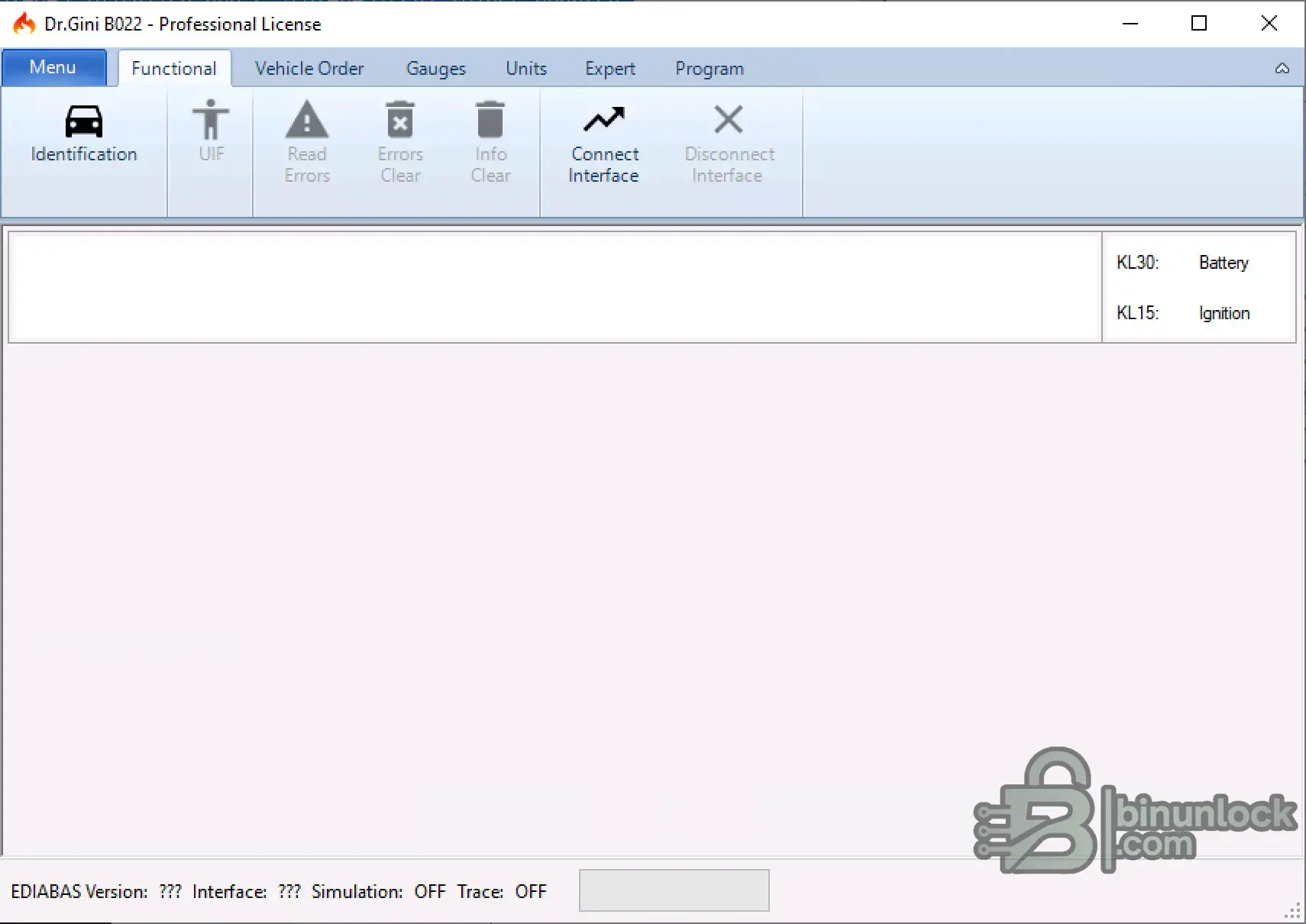Click the KL30: label
The width and height of the screenshot is (1306, 924).
pyautogui.click(x=1137, y=263)
